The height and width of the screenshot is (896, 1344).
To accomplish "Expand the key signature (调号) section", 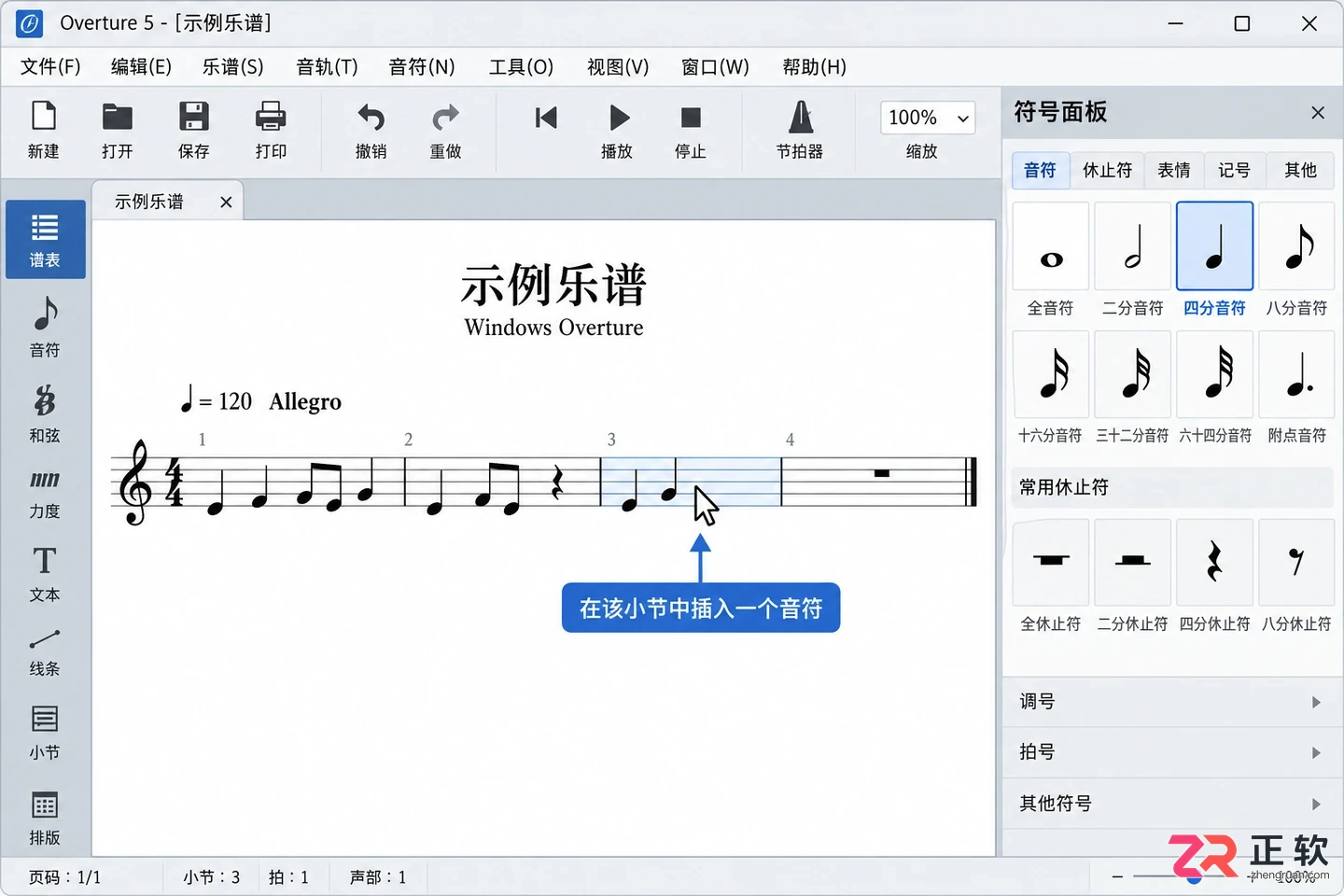I will (x=1172, y=702).
